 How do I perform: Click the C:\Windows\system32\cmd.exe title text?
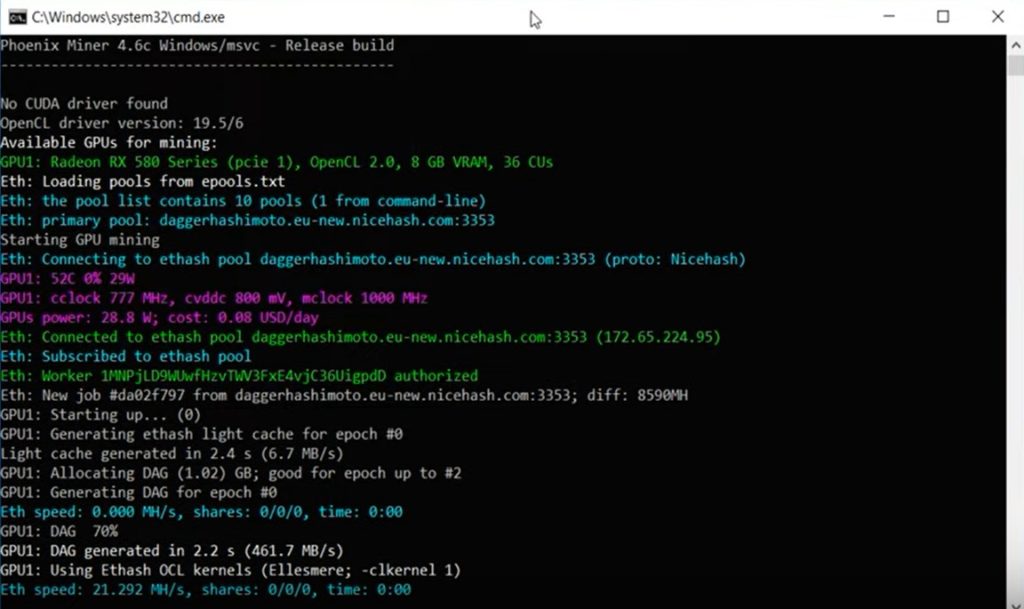tap(128, 17)
